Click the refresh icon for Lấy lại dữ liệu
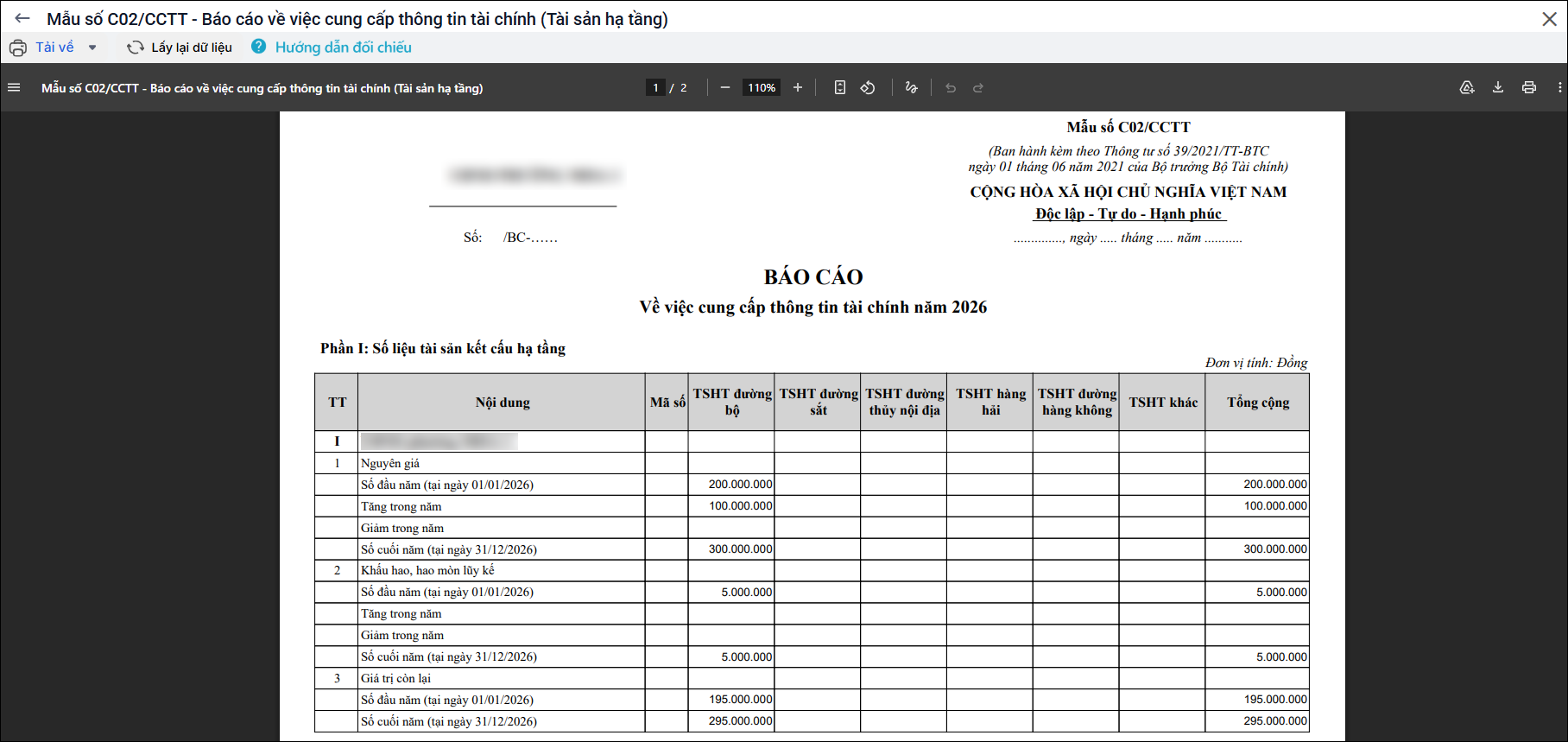This screenshot has height=742, width=1568. pyautogui.click(x=136, y=48)
